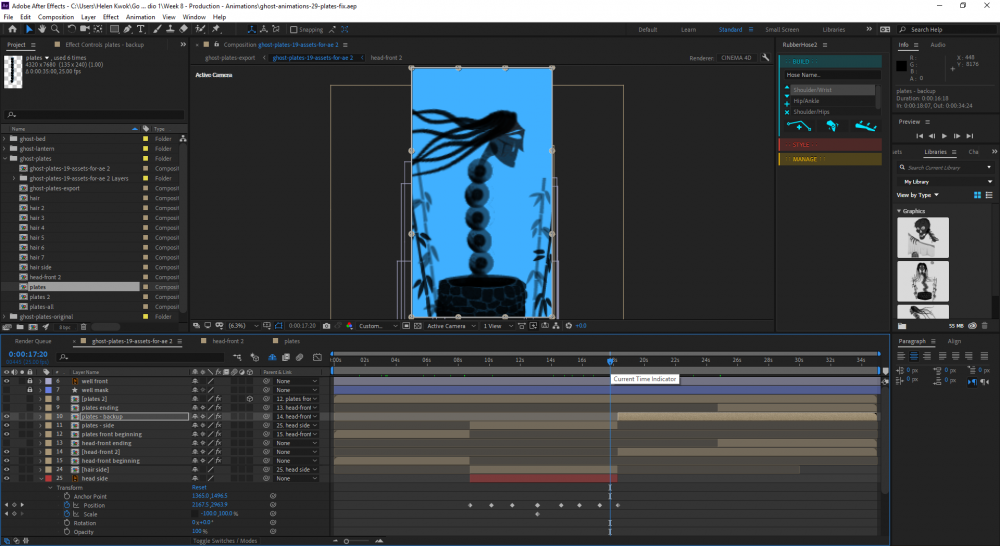Open parent dropdown of plates - backup layer
1000x546 pixels.
coord(296,417)
